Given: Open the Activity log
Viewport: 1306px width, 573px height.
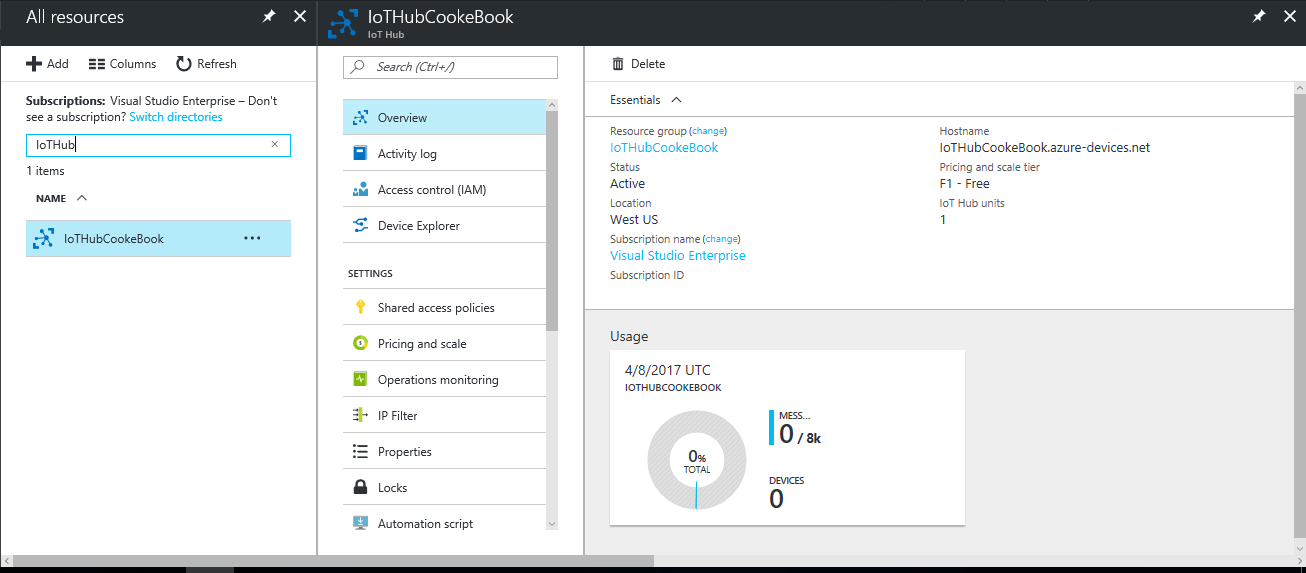Looking at the screenshot, I should [x=407, y=154].
